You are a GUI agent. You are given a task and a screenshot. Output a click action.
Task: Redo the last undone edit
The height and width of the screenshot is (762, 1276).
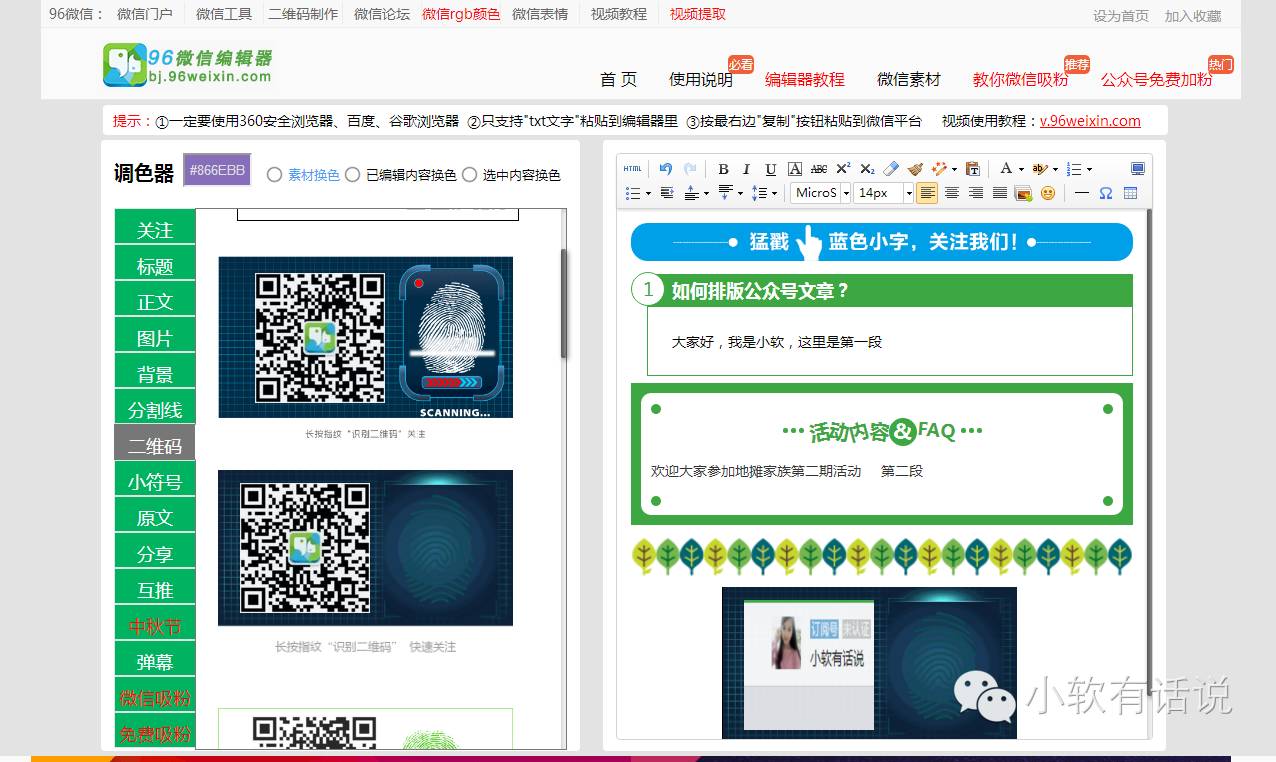(690, 169)
